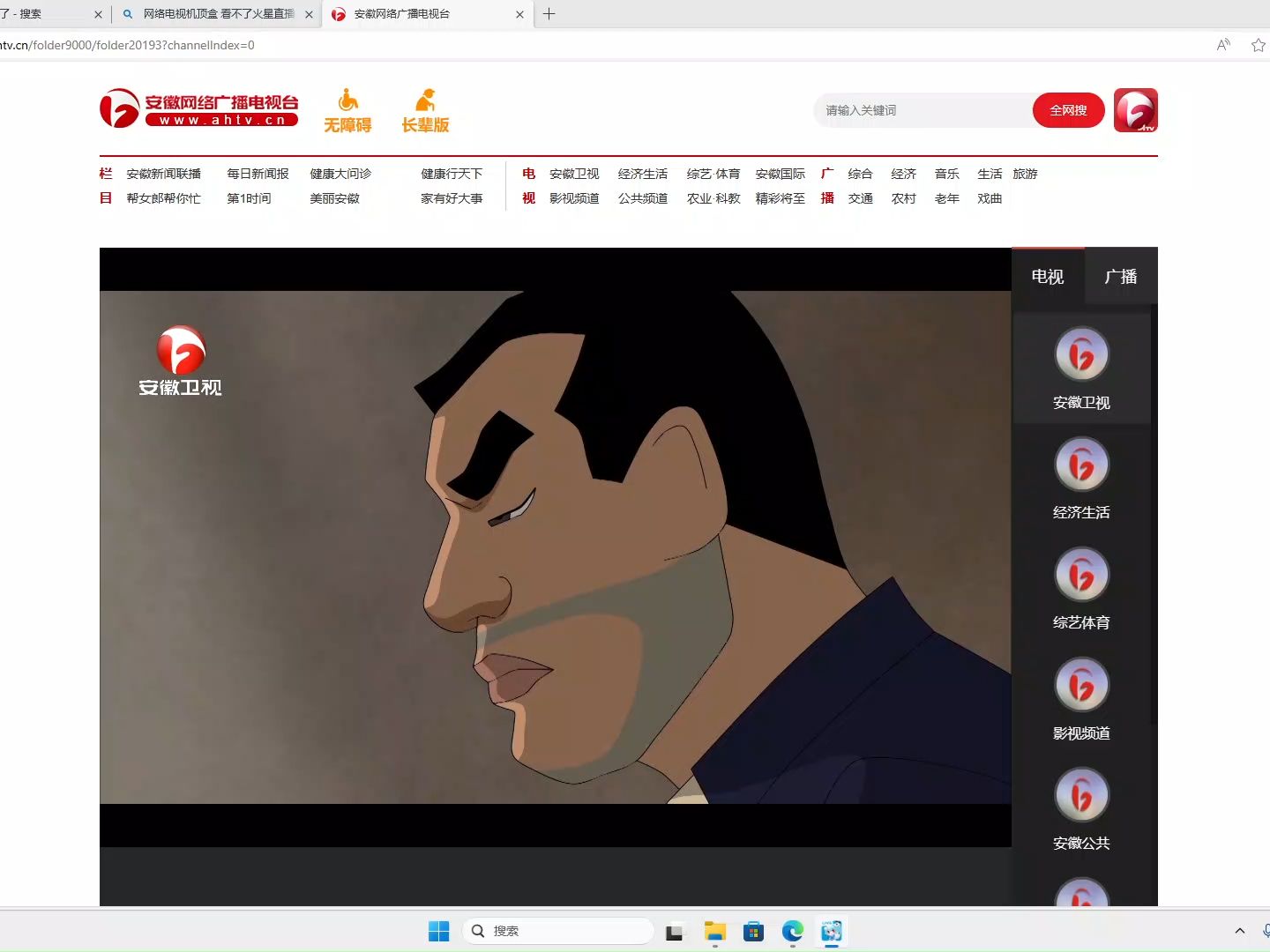Image resolution: width=1270 pixels, height=952 pixels.
Task: Open the 每日新闻报 program link
Action: tap(258, 174)
